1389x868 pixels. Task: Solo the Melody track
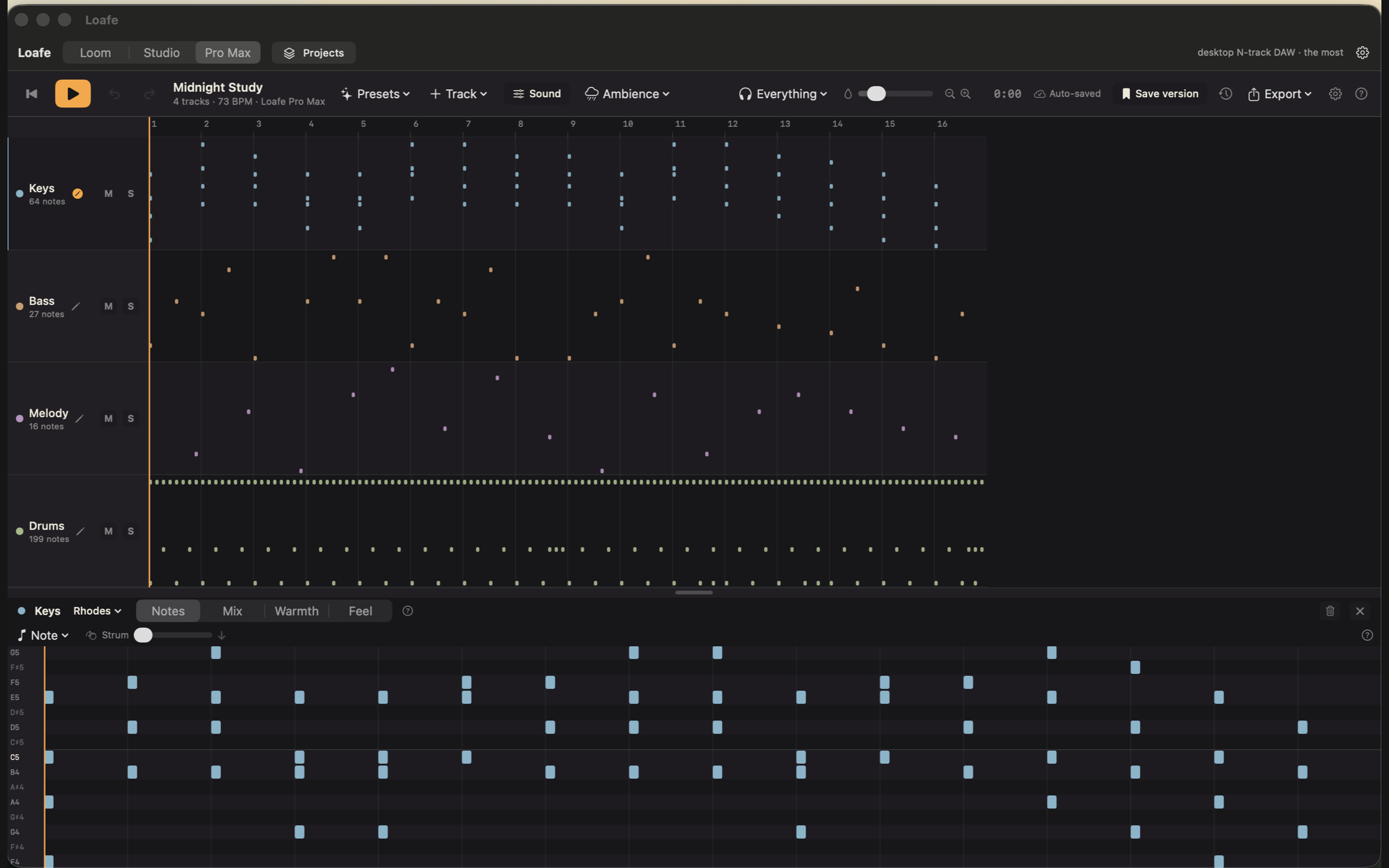[x=131, y=418]
